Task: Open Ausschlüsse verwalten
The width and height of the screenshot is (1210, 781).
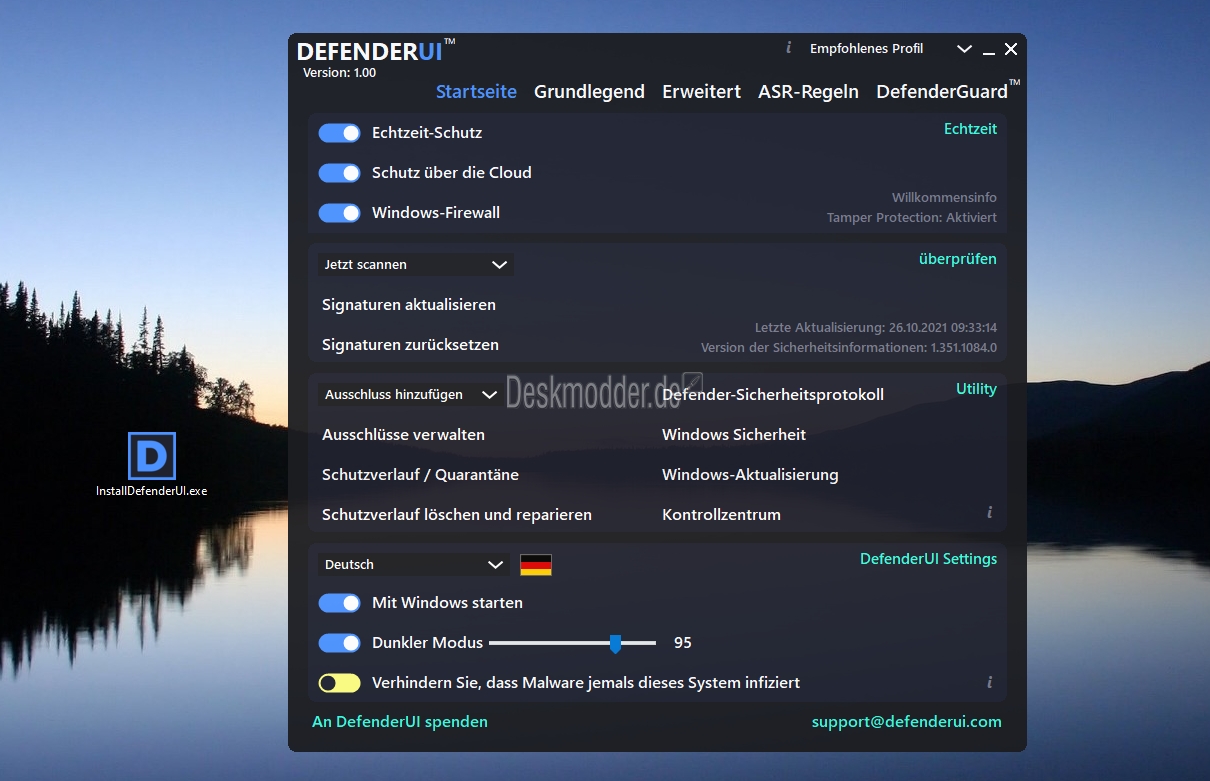Action: (403, 435)
